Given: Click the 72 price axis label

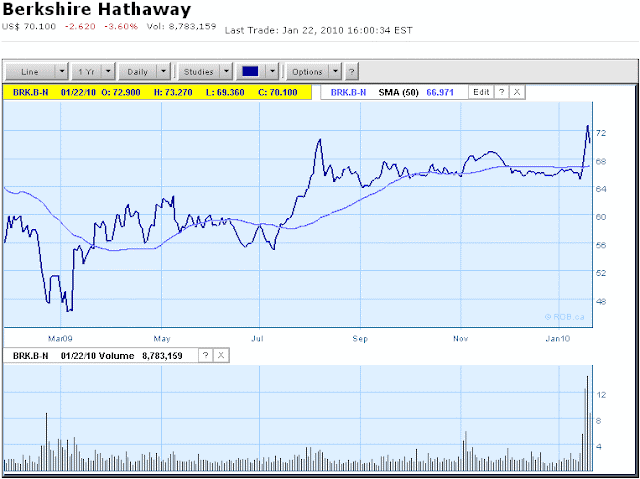Looking at the screenshot, I should tap(601, 133).
